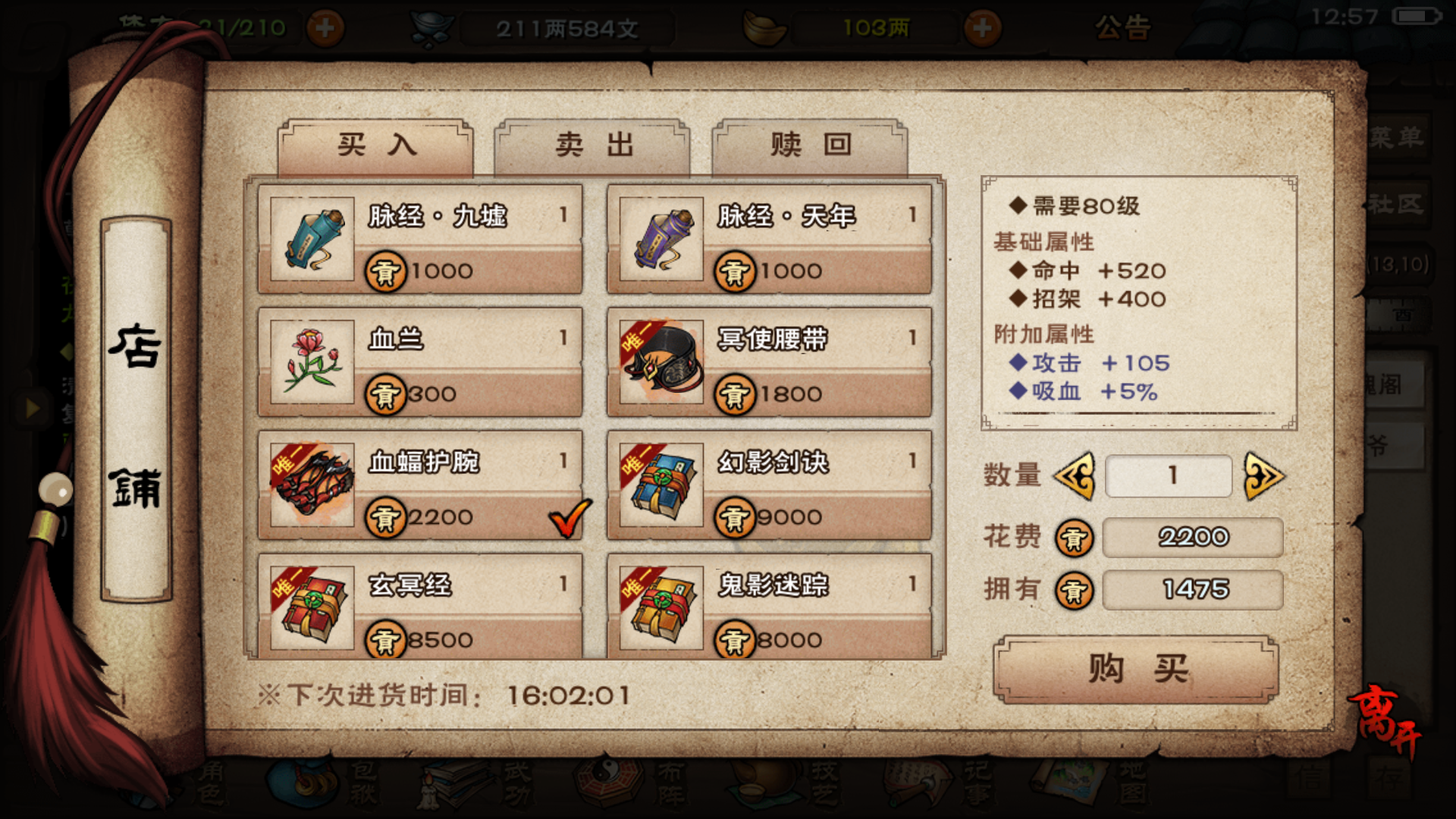Pick the 冥使腰带 belt item

(x=769, y=362)
